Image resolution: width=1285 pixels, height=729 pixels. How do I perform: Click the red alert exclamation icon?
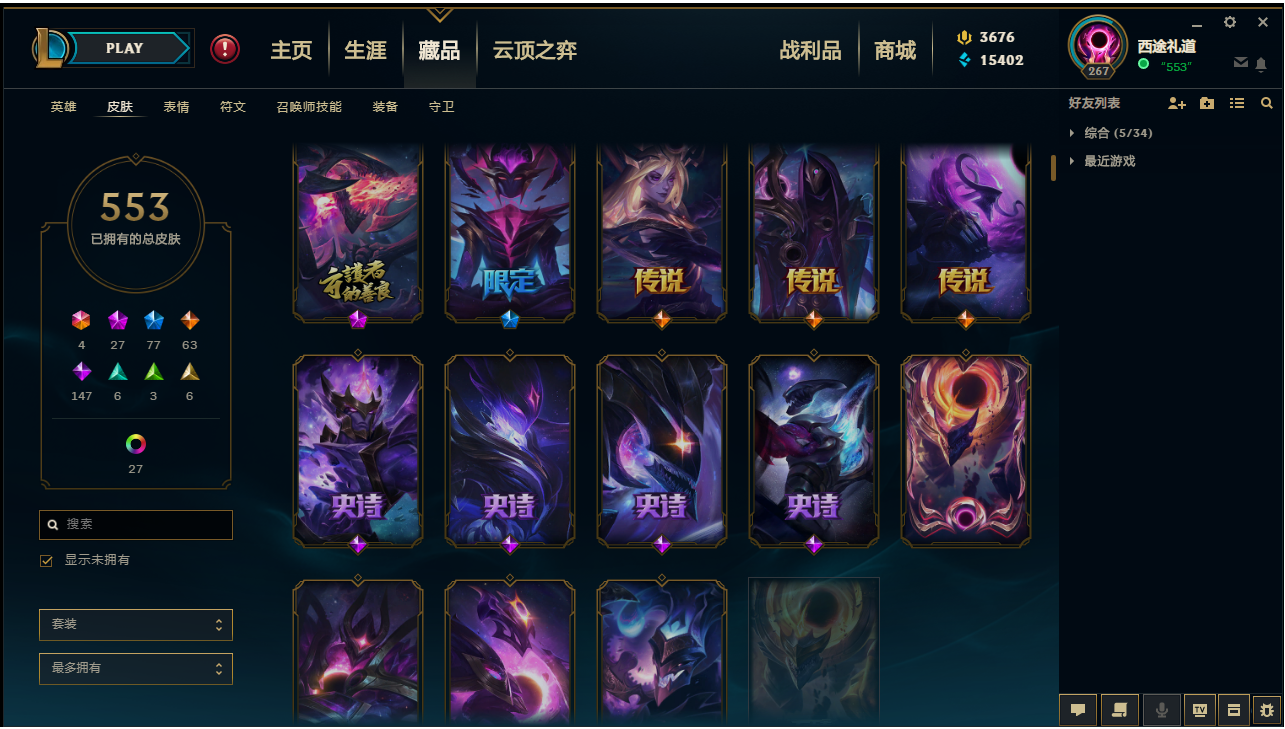(225, 48)
